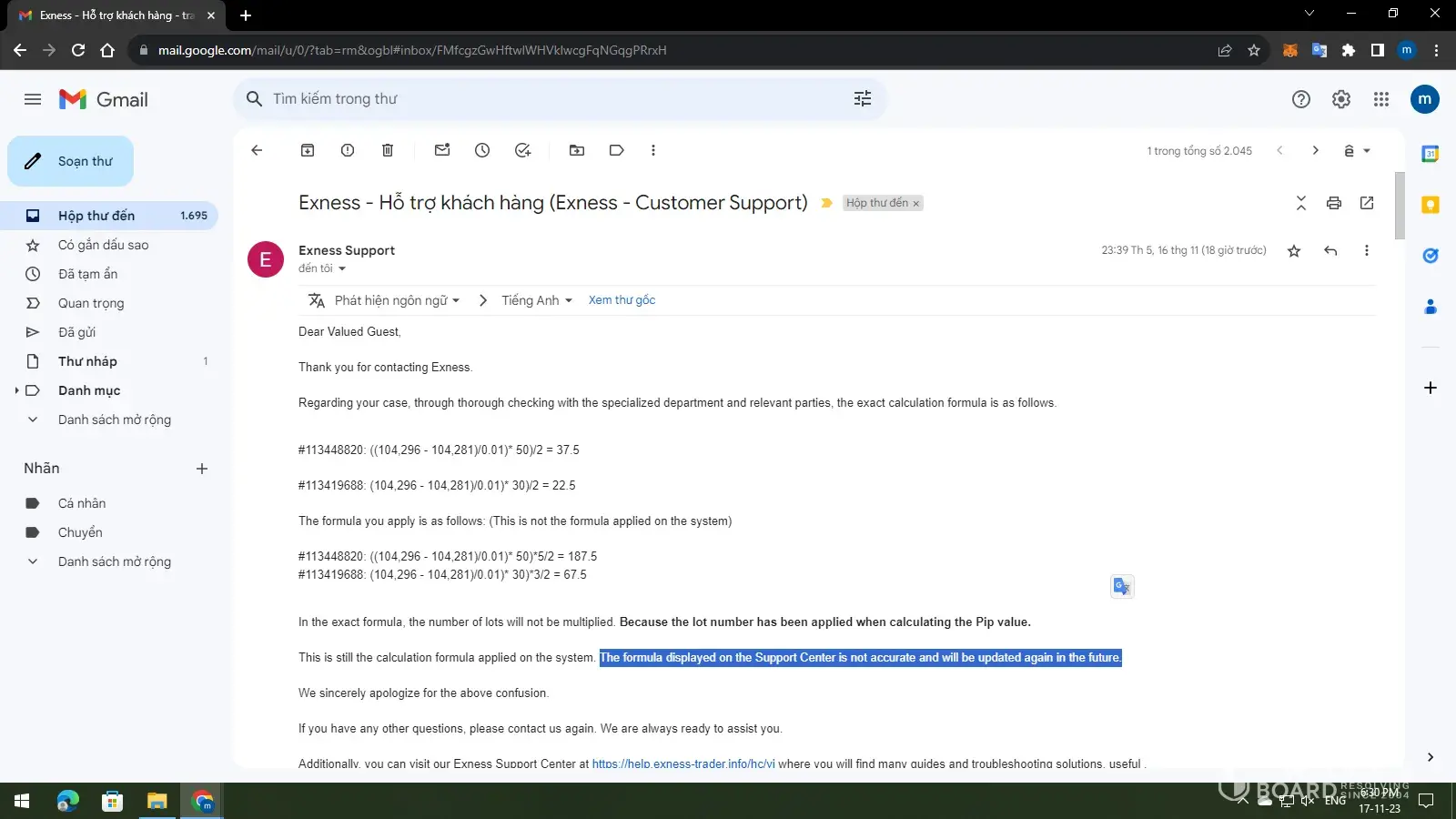The image size is (1456, 819).
Task: Remove the 'Hộp thư đến' label from email
Action: tap(916, 204)
